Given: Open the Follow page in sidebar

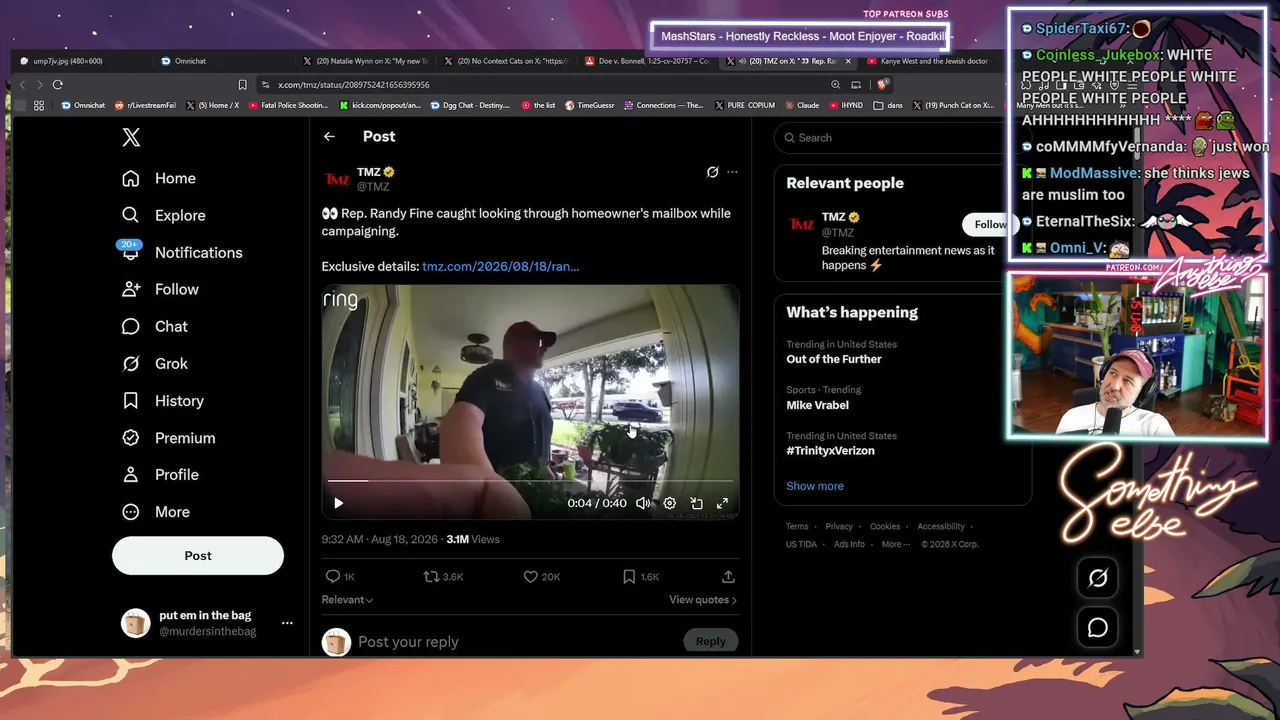Looking at the screenshot, I should (160, 289).
